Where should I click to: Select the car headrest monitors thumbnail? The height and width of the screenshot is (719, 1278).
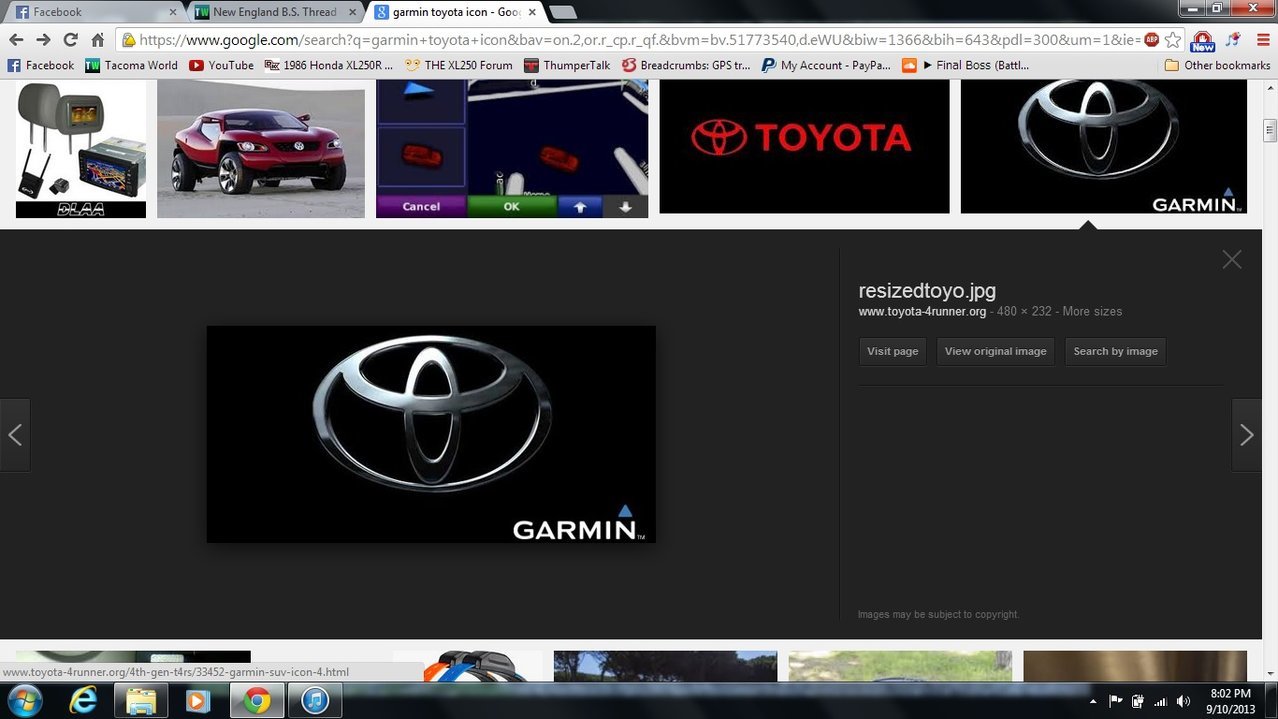coord(81,148)
